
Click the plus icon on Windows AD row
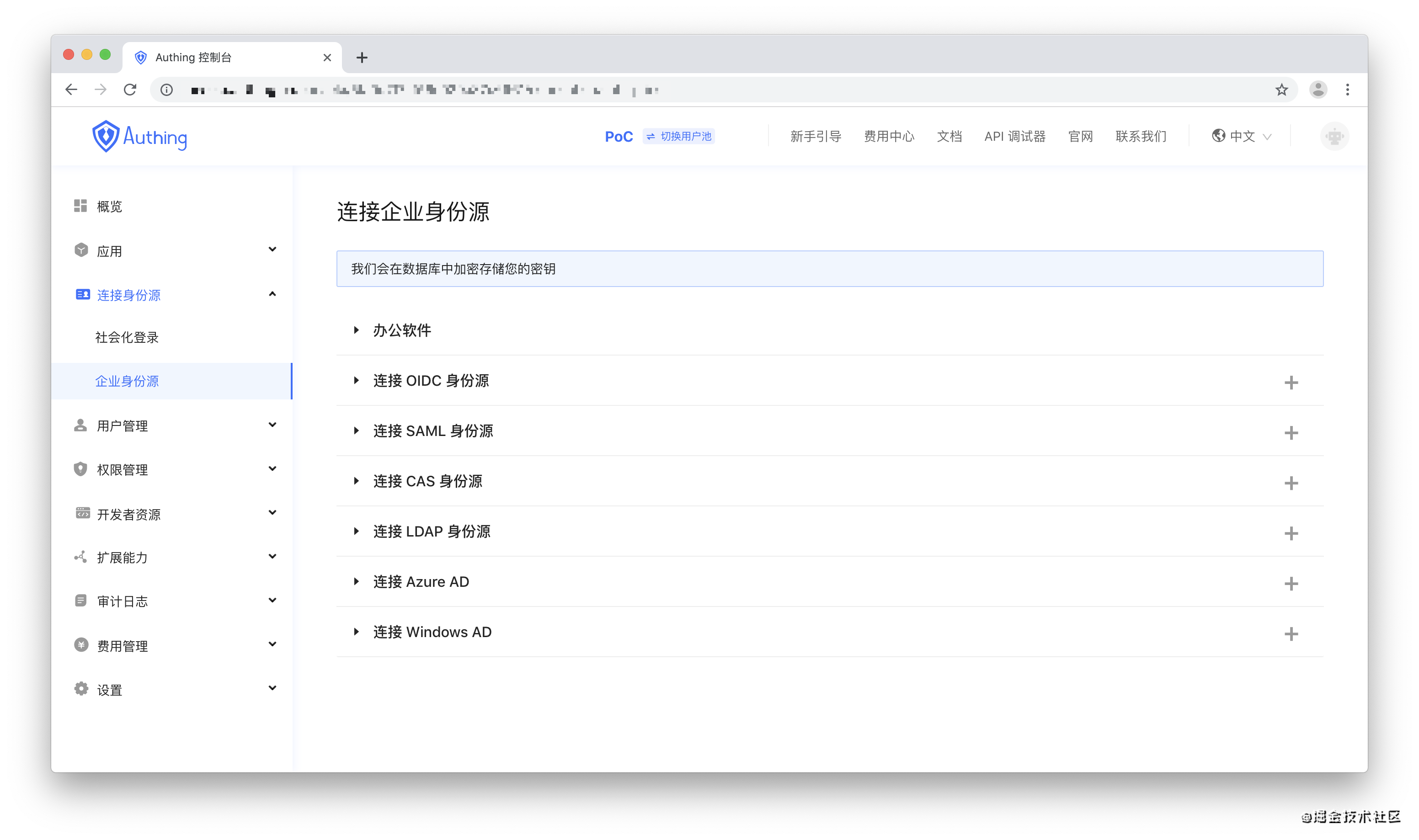(x=1291, y=634)
